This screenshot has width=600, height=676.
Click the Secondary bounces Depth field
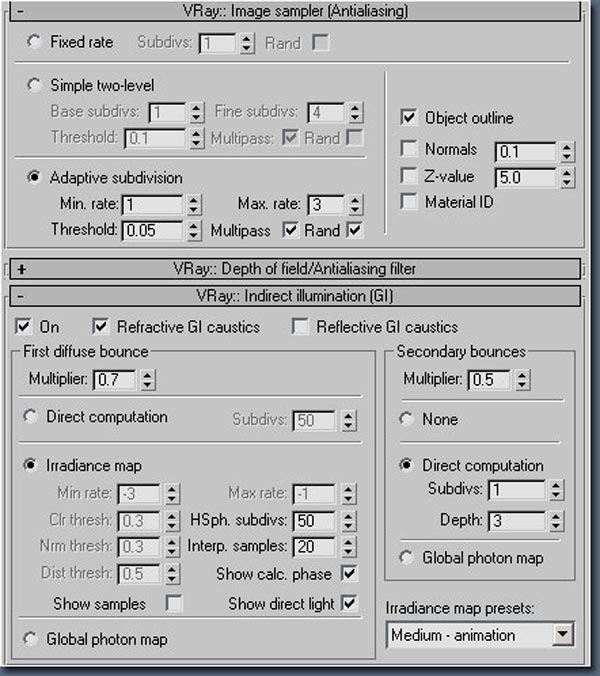[x=517, y=521]
